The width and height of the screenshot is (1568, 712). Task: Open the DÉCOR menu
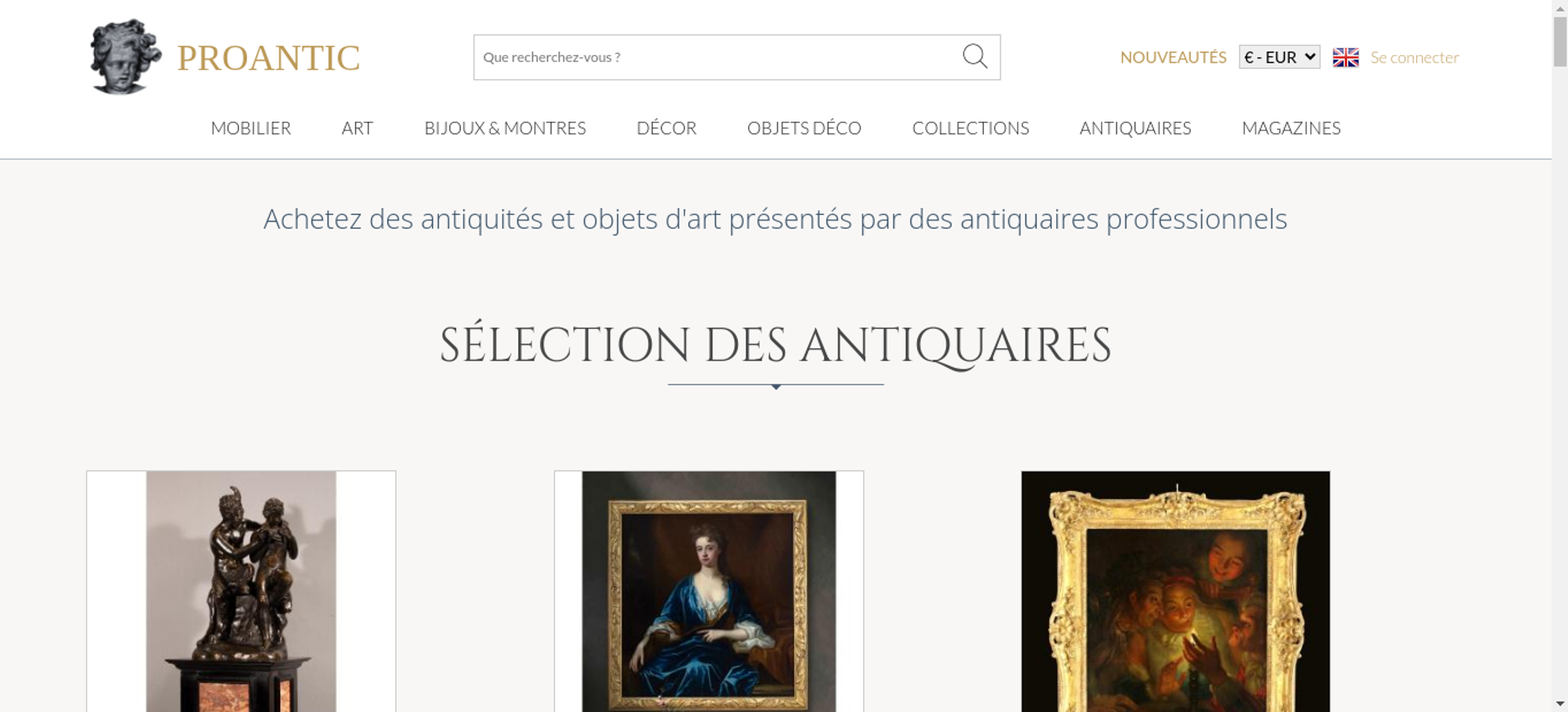[666, 128]
